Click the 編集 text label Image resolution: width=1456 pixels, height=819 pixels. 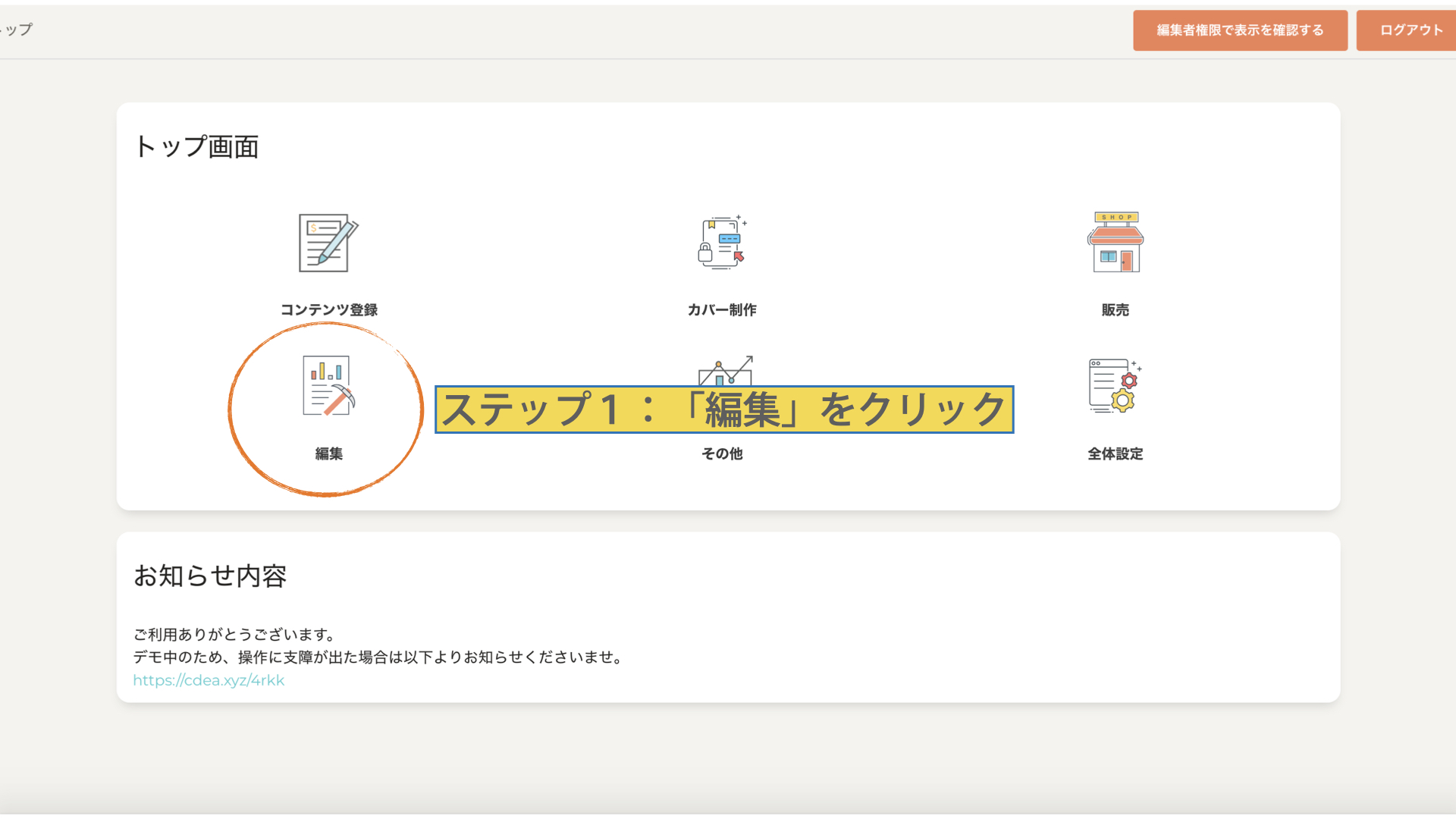coord(328,453)
